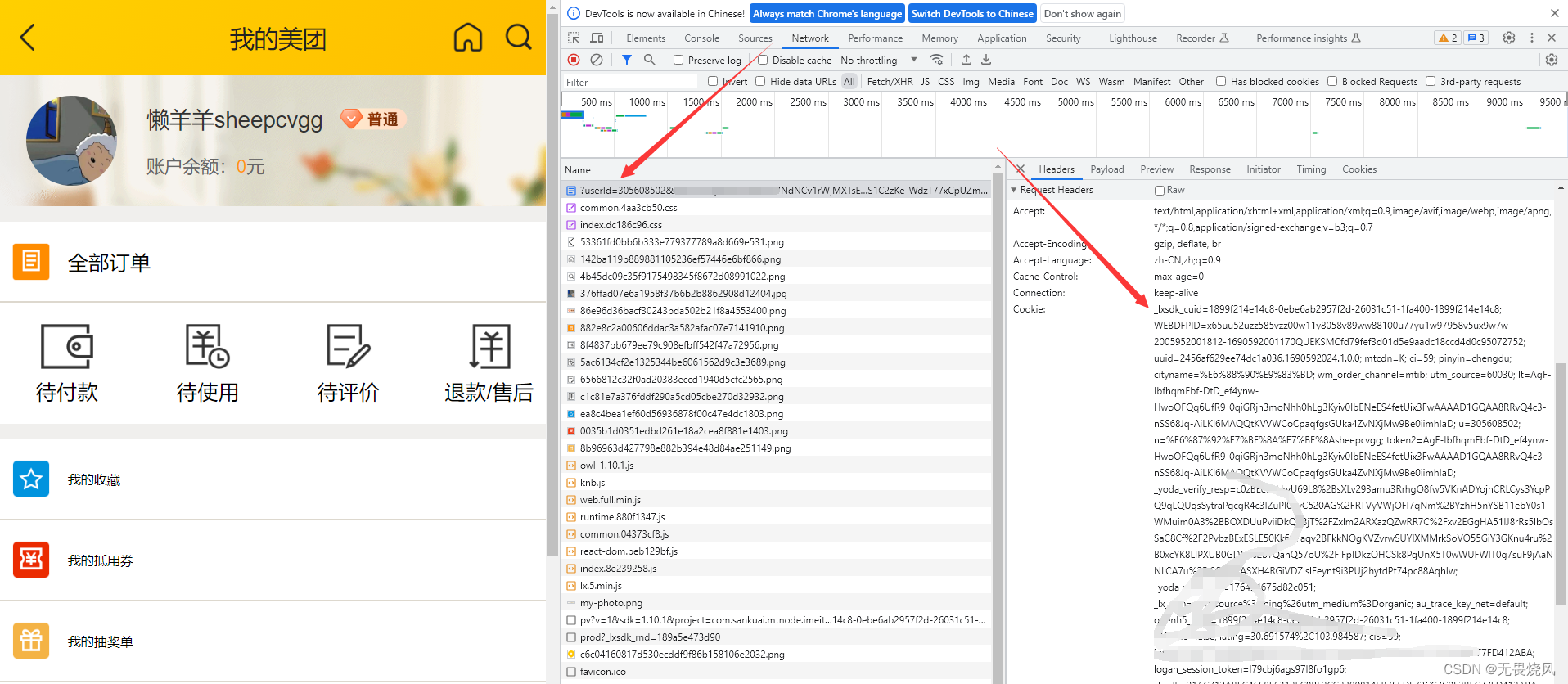Toggle Hide data URLs checkbox

click(760, 81)
